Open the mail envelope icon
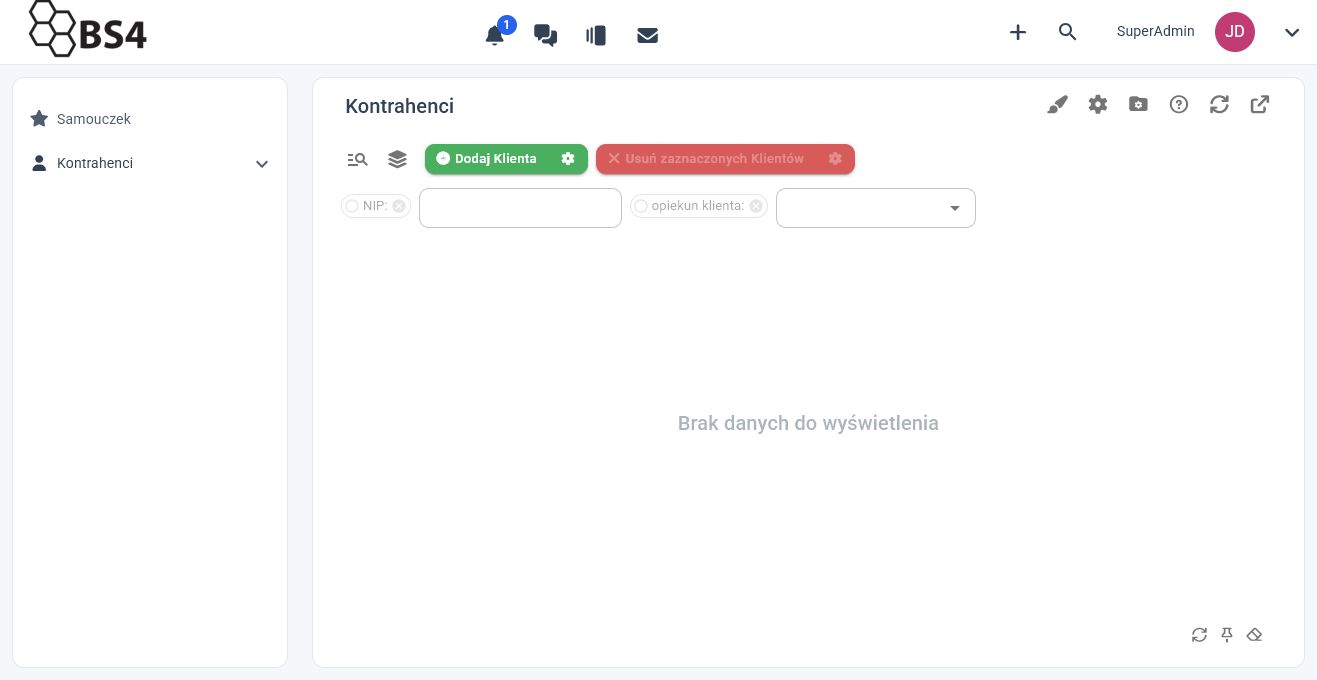 (x=647, y=35)
